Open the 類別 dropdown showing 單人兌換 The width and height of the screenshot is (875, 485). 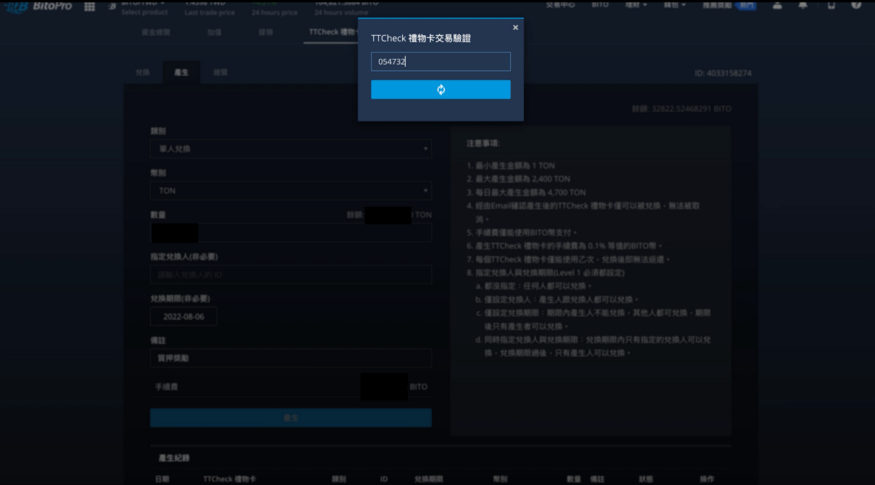[291, 149]
